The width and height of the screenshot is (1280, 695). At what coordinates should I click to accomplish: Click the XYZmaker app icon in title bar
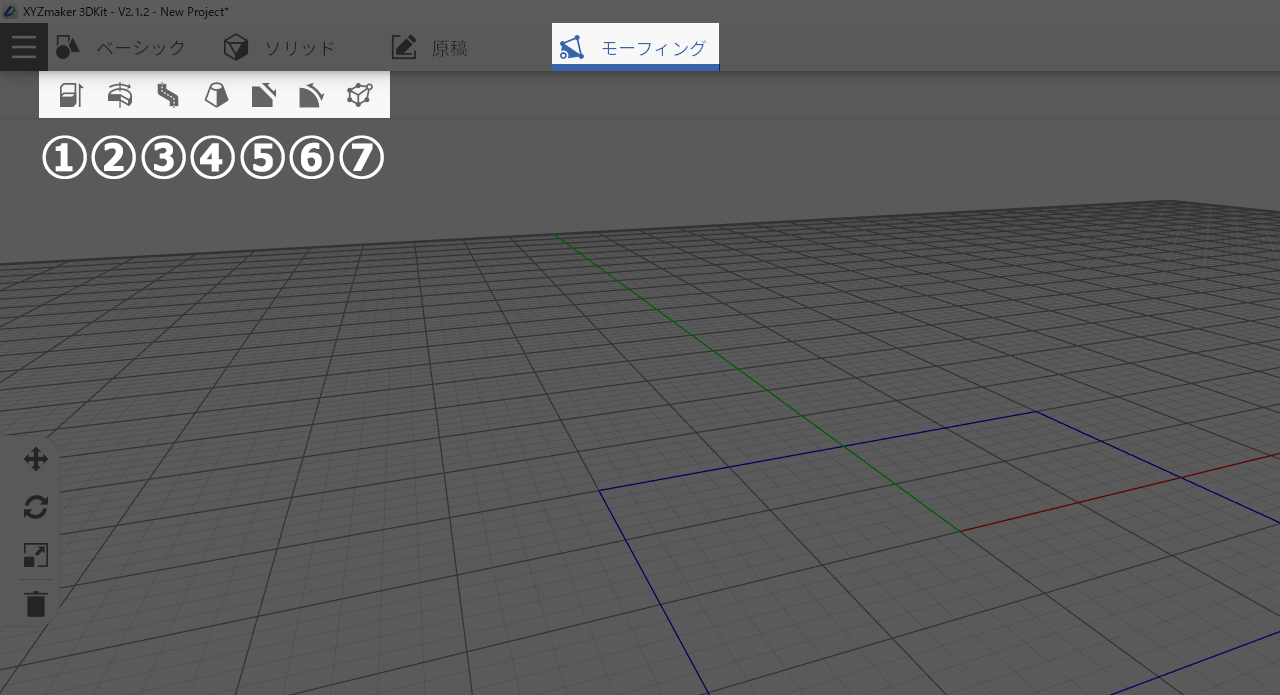(x=10, y=11)
